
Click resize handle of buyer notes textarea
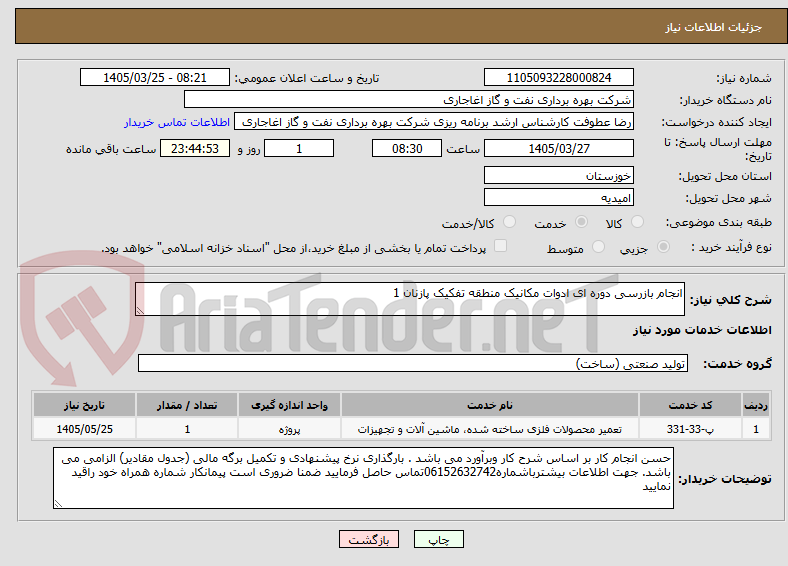[58, 504]
